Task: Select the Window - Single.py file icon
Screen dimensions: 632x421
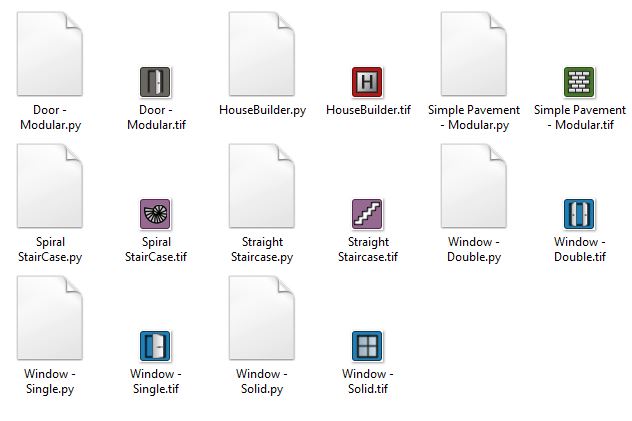Action: tap(50, 318)
